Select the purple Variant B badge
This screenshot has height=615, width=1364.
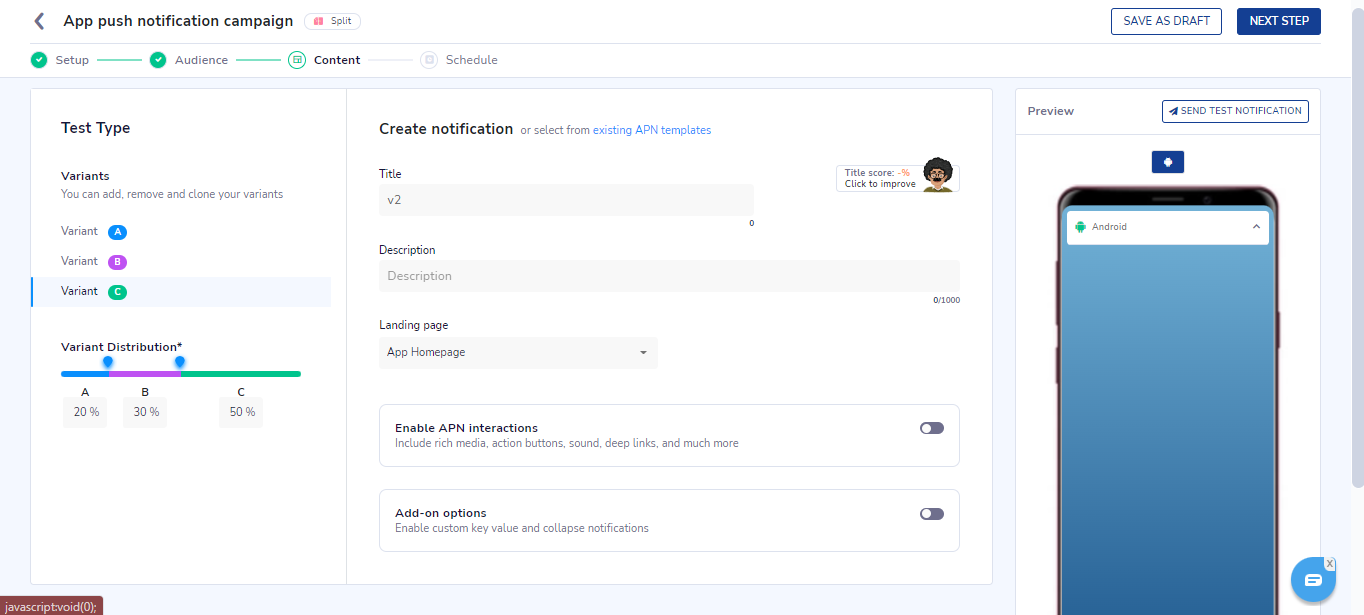pyautogui.click(x=118, y=262)
